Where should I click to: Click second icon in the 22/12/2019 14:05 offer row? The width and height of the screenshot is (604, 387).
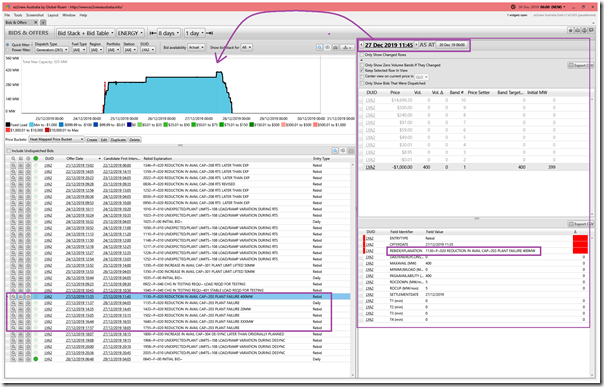(x=21, y=171)
